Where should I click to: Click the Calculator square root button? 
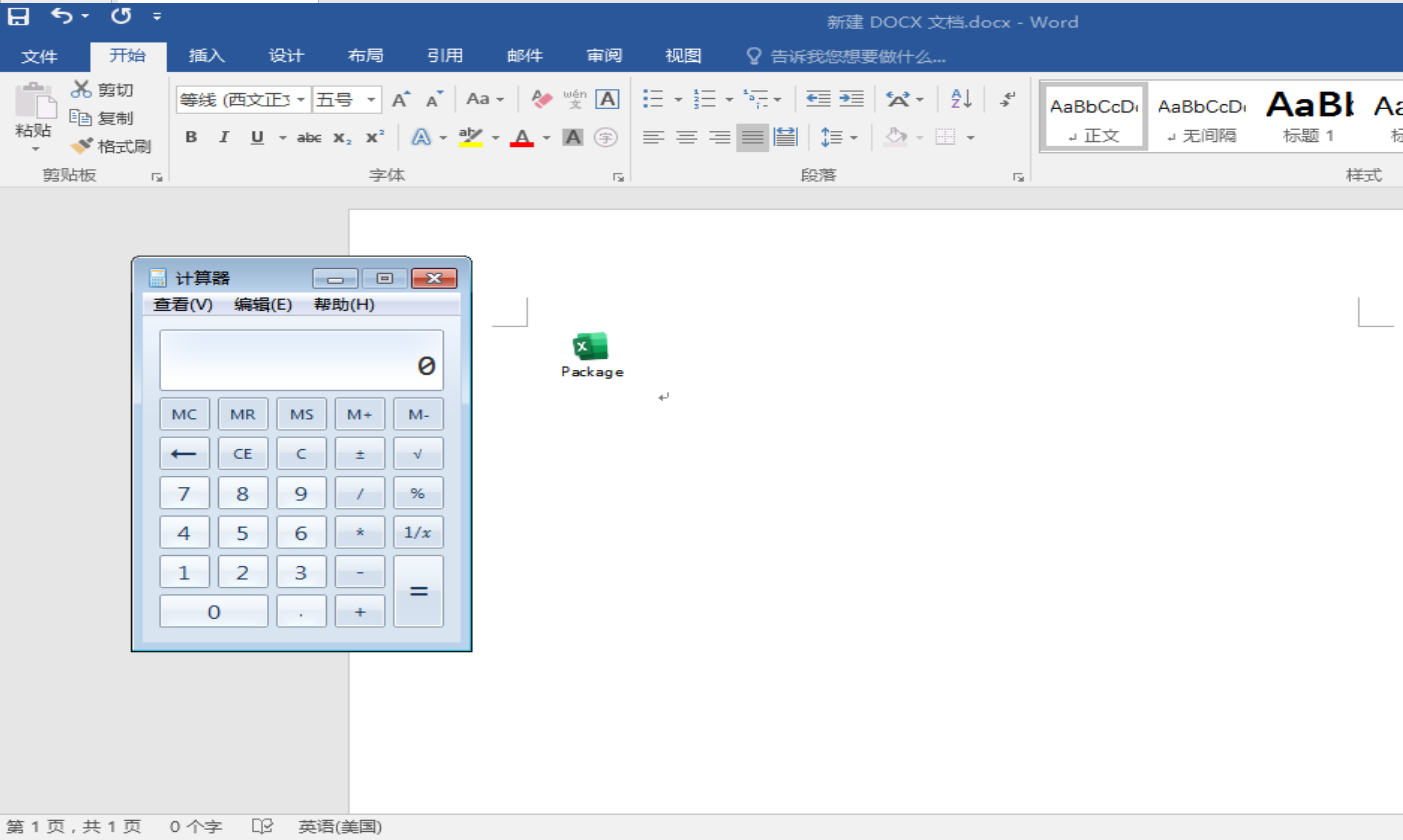click(x=418, y=454)
